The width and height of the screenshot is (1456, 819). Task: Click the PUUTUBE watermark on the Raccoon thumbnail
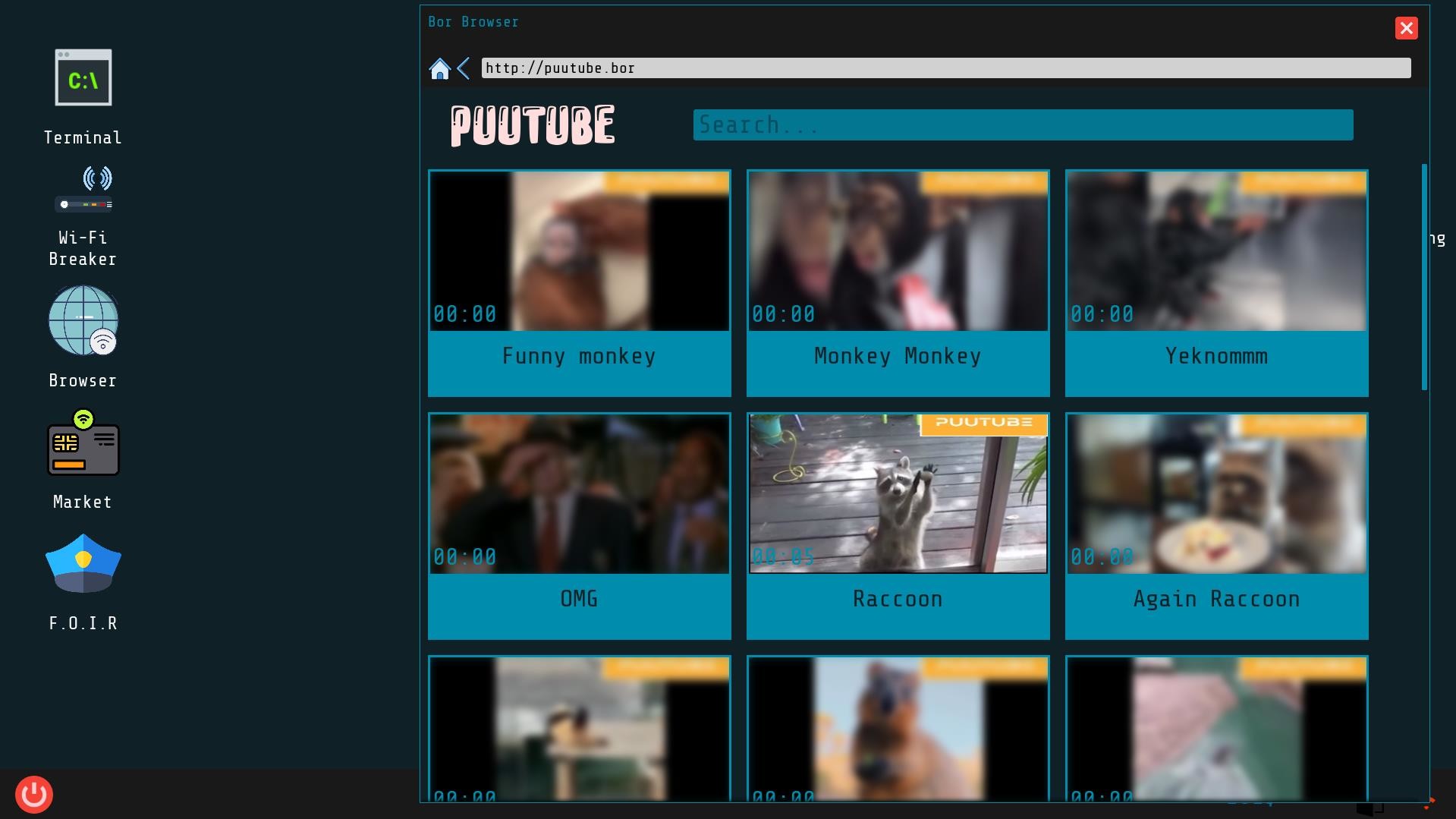[x=983, y=425]
